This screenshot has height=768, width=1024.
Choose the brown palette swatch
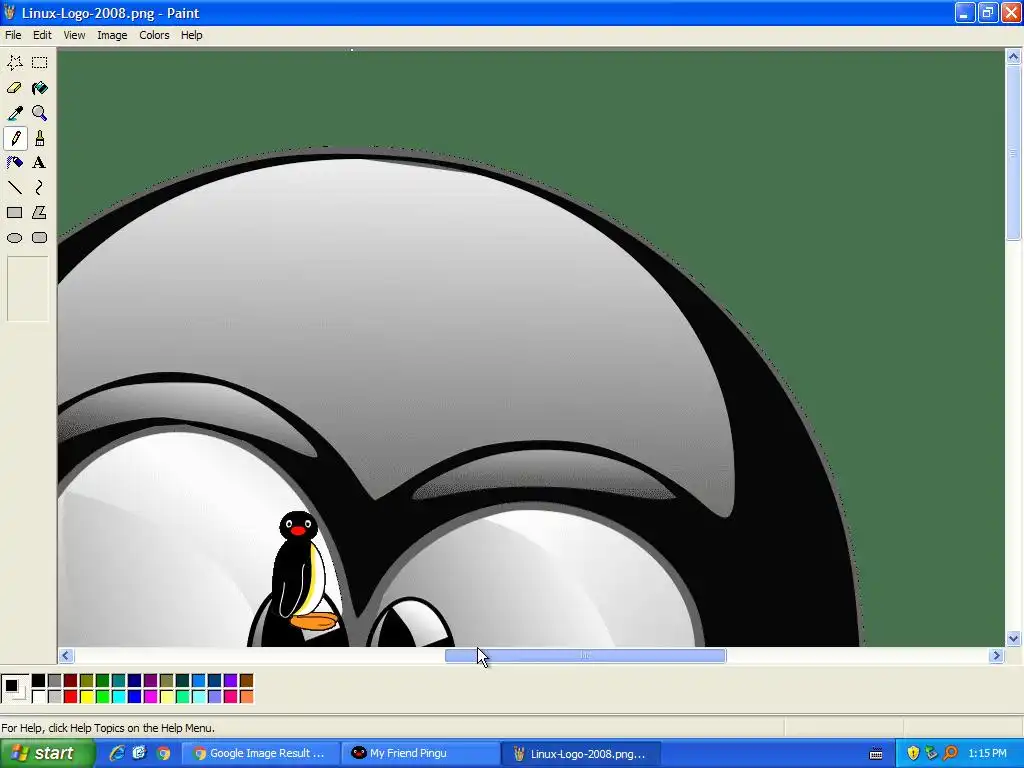coord(246,681)
